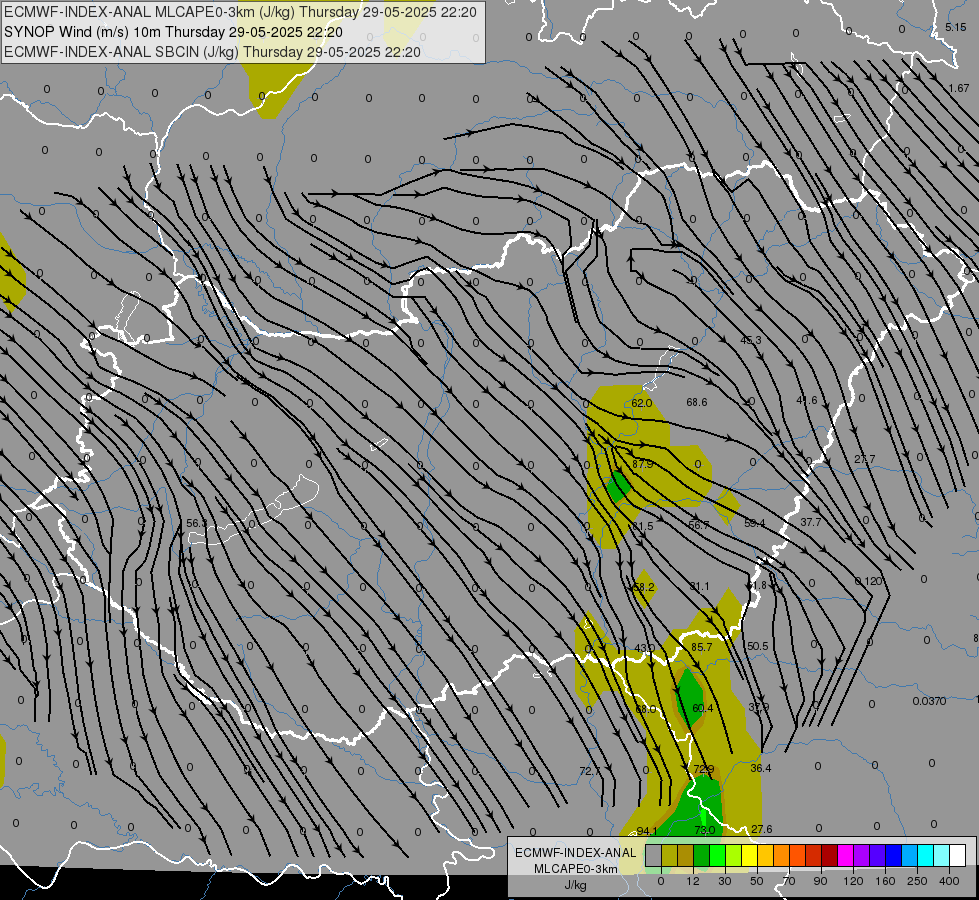This screenshot has width=979, height=900.
Task: Click the MLCAPE0-3km title line at top
Action: click(x=240, y=12)
